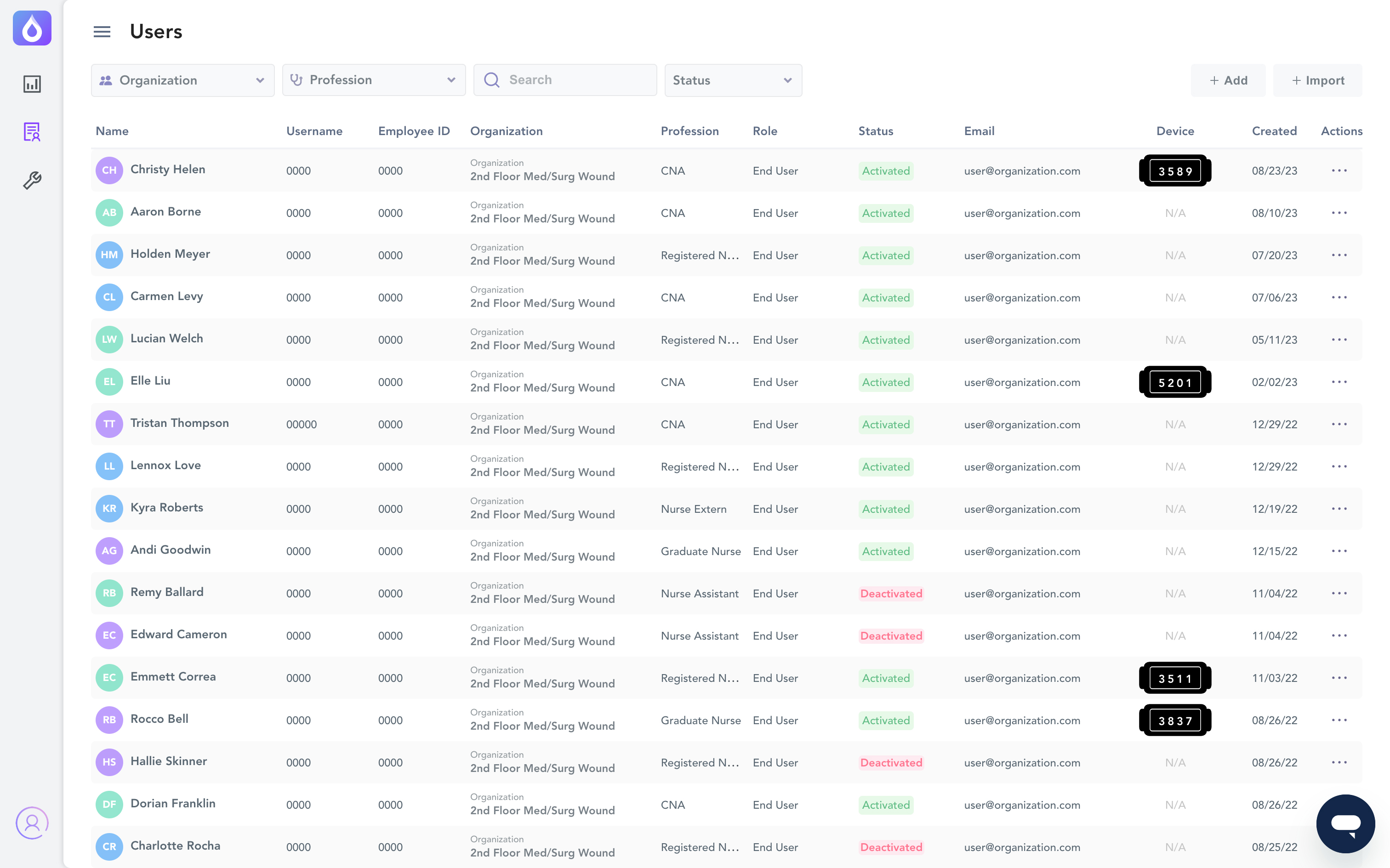The width and height of the screenshot is (1390, 868).
Task: Click the + Import button
Action: coord(1318,80)
